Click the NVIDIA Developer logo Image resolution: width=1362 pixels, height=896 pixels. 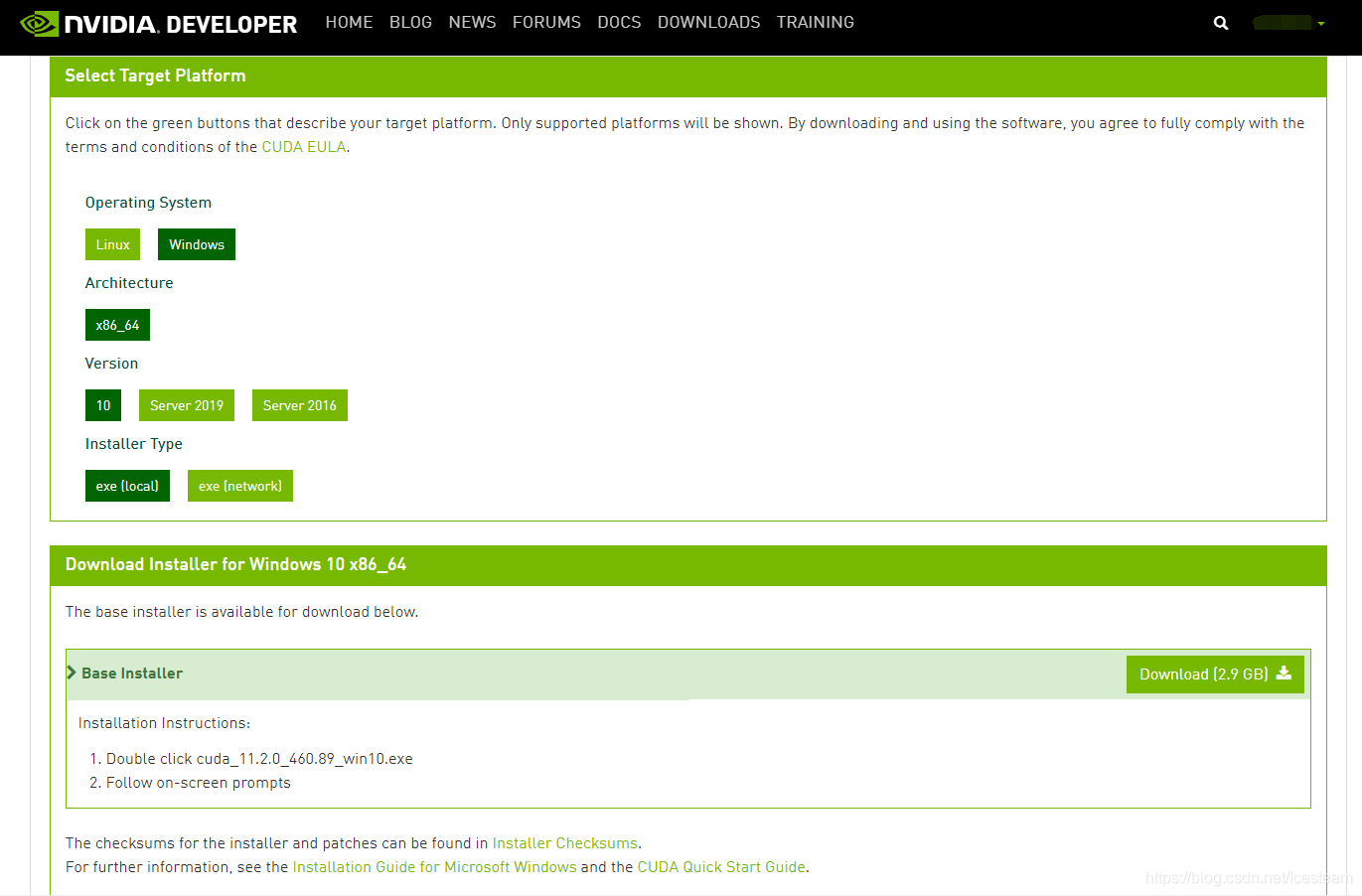[159, 24]
